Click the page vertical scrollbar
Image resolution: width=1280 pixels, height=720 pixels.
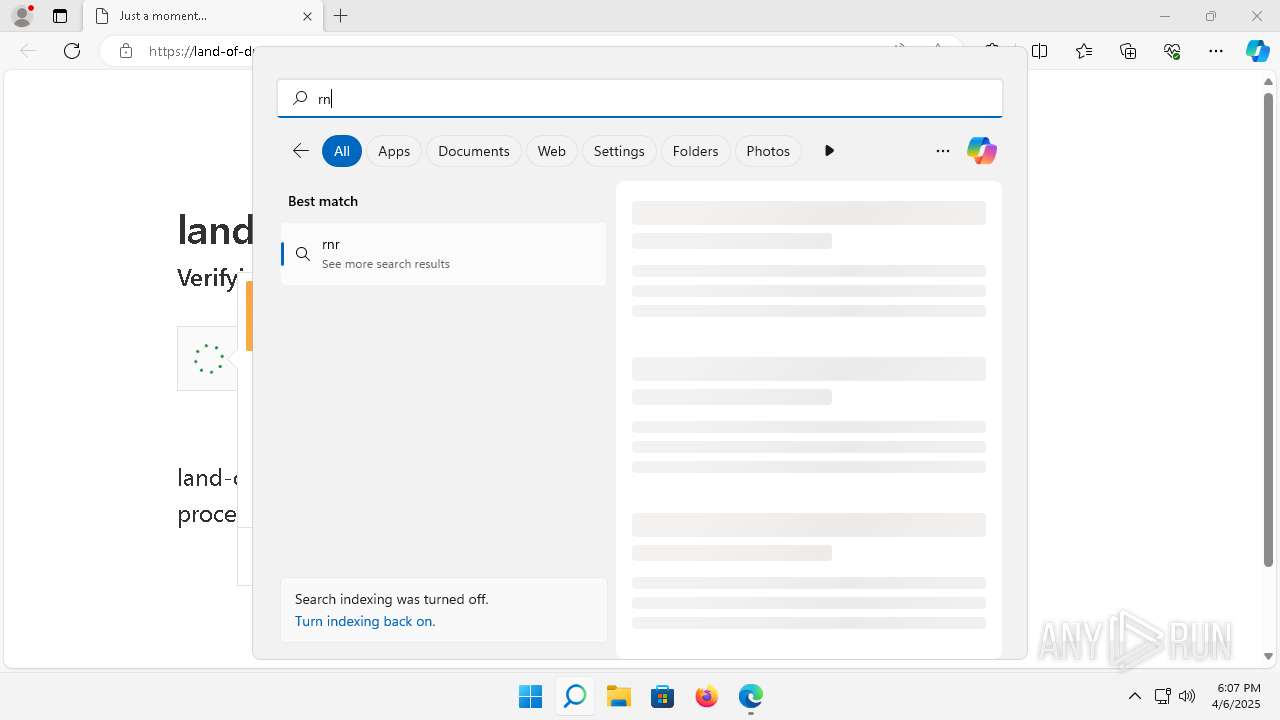[x=1268, y=329]
